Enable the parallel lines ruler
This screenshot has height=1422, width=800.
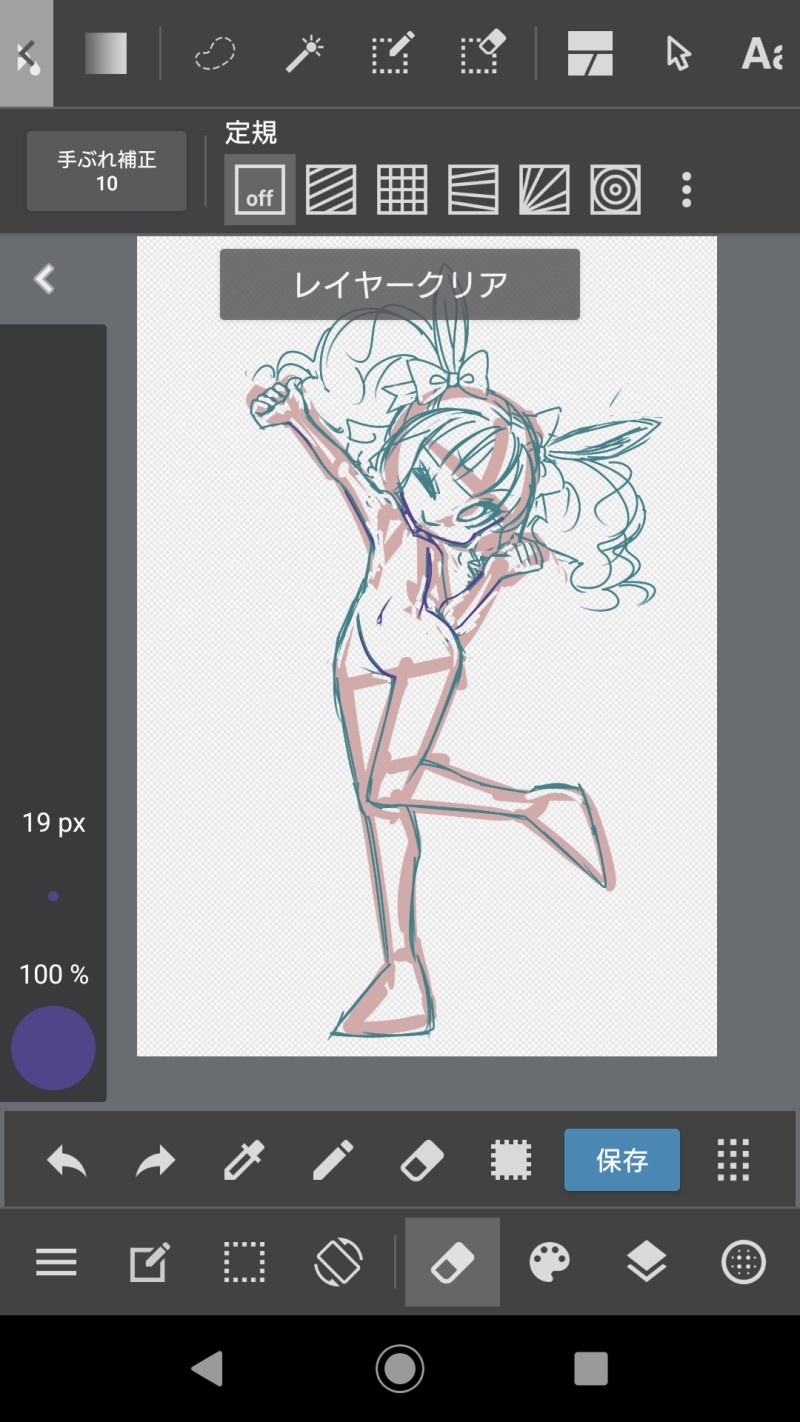click(331, 189)
